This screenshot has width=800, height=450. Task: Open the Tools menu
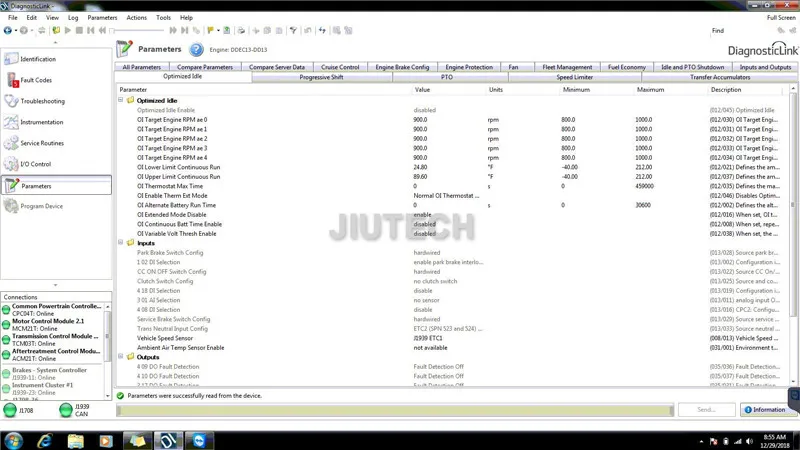(x=163, y=17)
